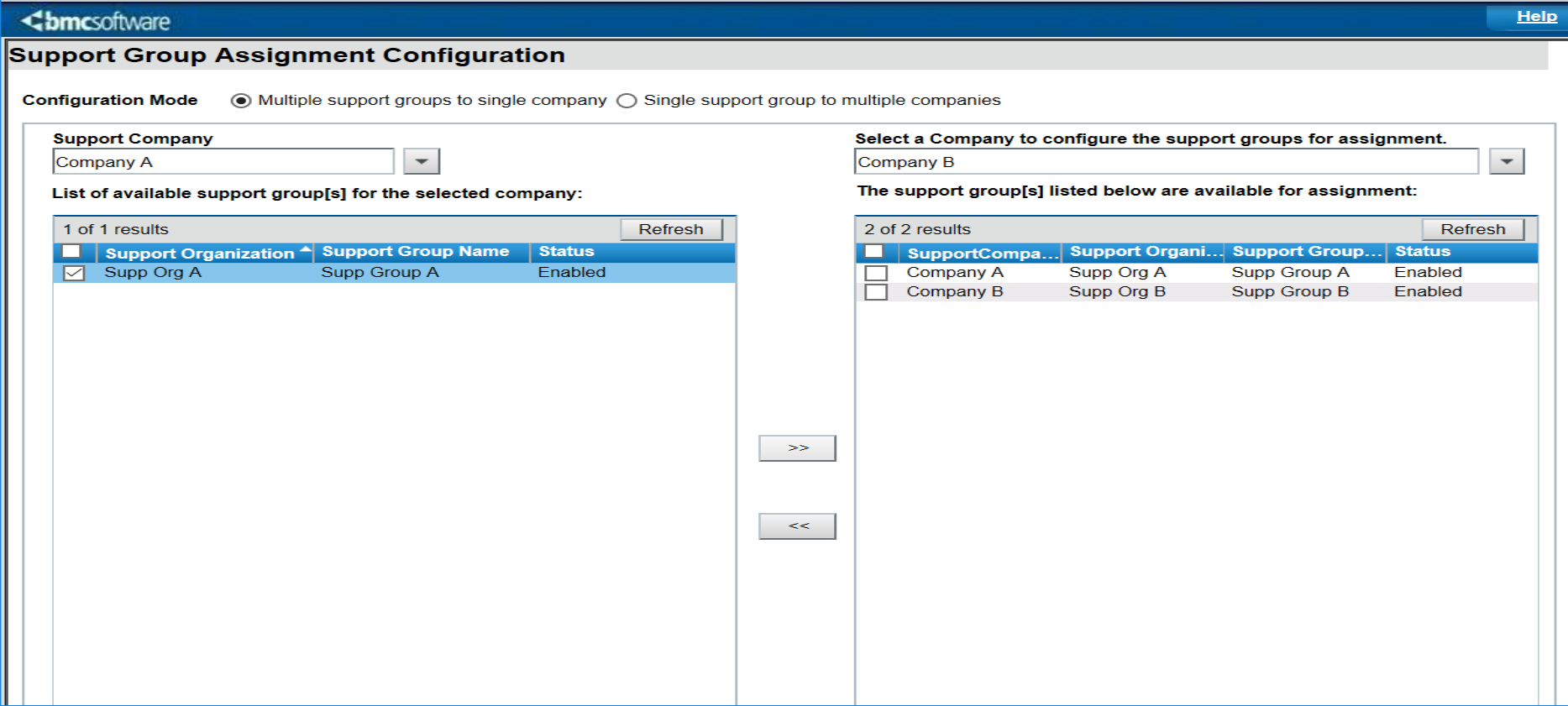
Task: Check the Company A row in right table
Action: click(876, 273)
